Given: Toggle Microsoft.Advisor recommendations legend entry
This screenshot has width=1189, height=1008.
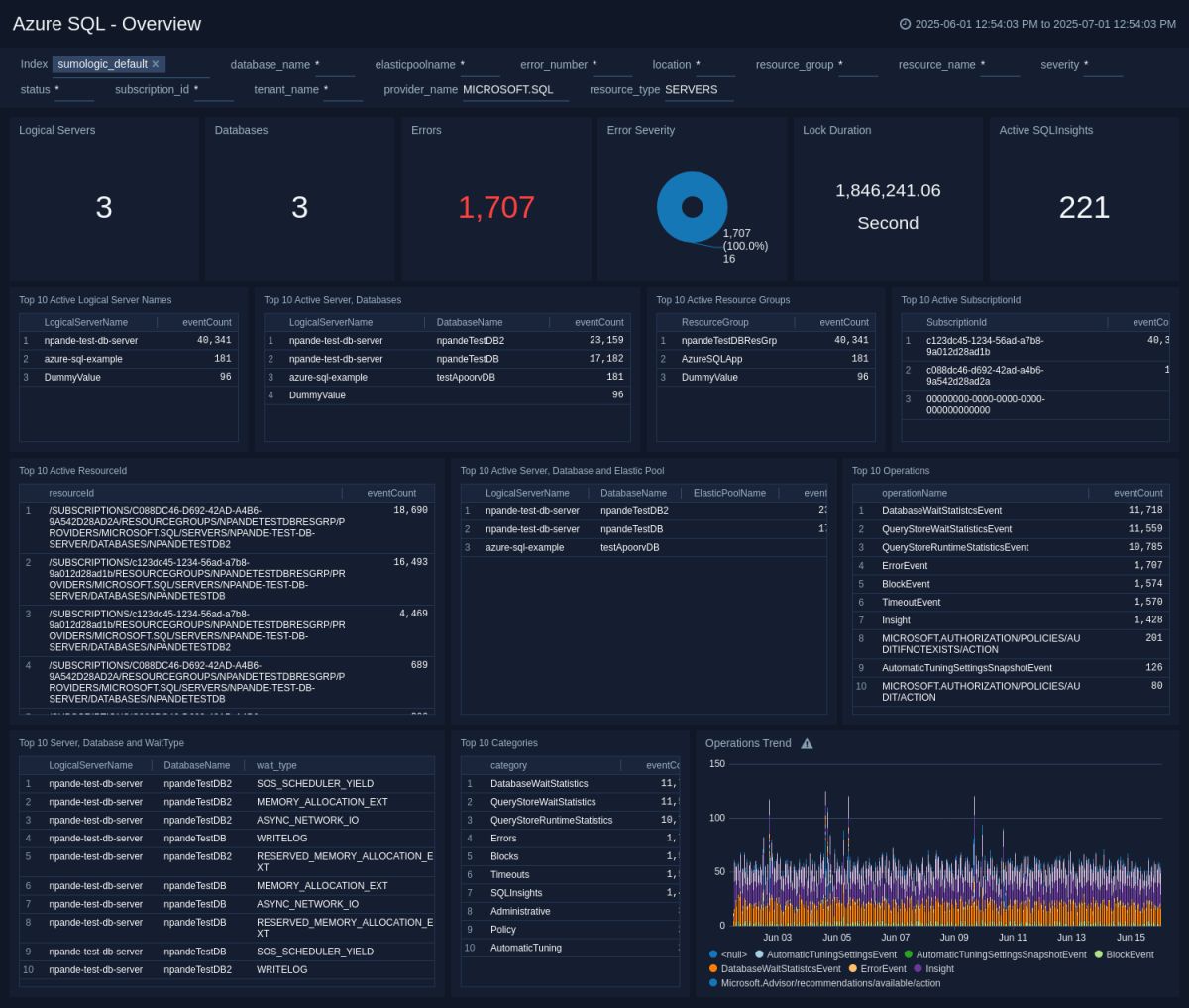Looking at the screenshot, I should pos(824,983).
